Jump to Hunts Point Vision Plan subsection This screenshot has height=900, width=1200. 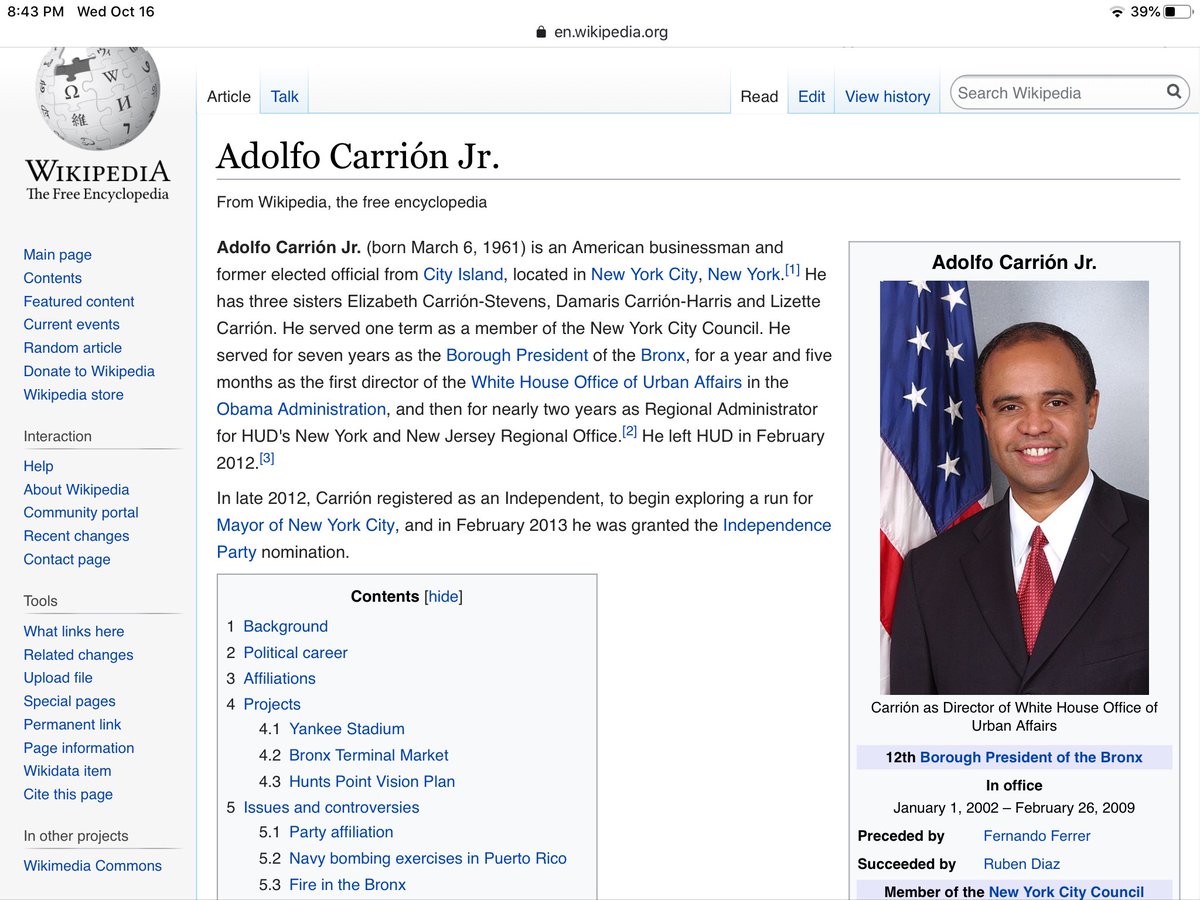coord(371,781)
